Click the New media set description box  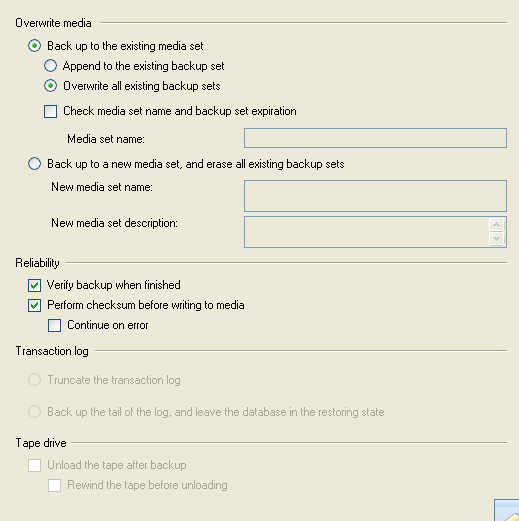(367, 232)
